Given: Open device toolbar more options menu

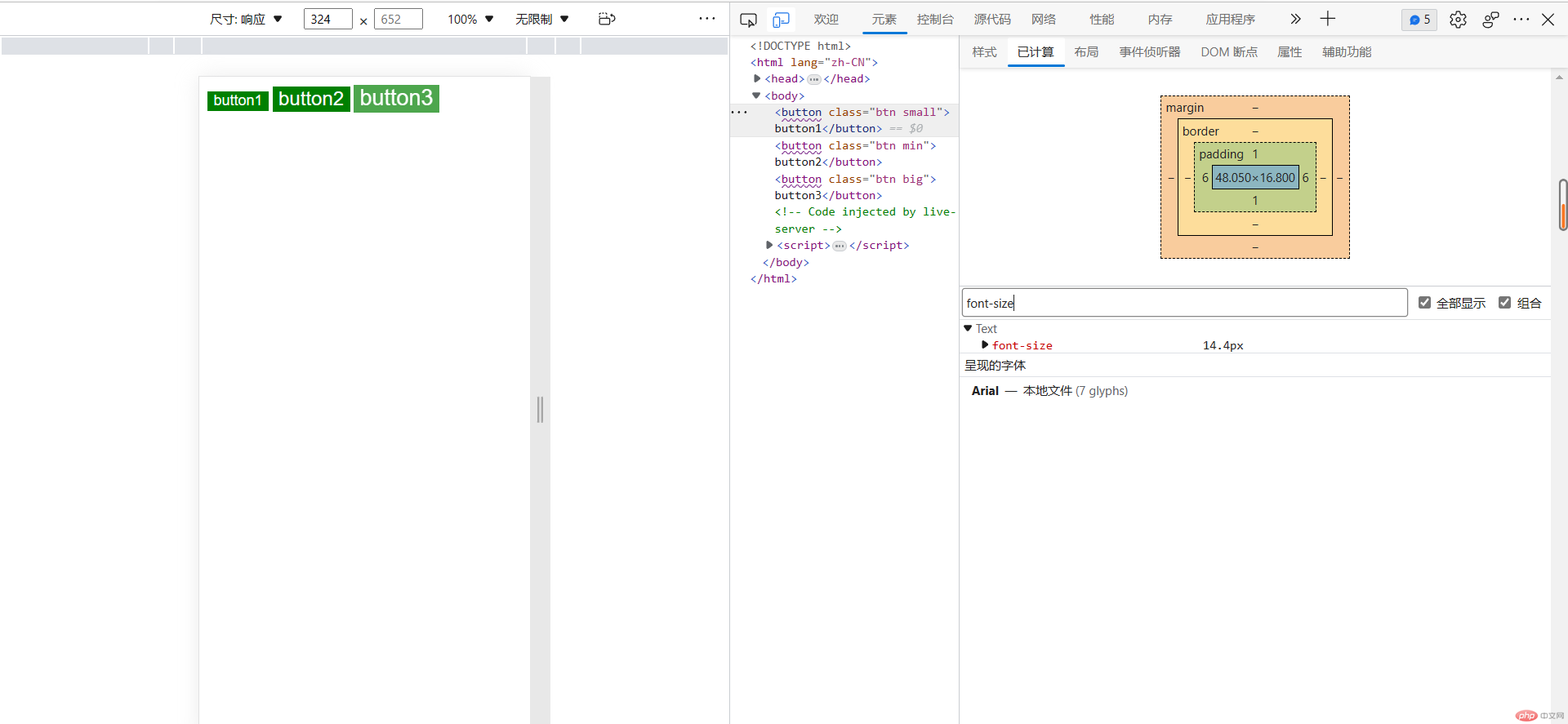Looking at the screenshot, I should point(707,19).
